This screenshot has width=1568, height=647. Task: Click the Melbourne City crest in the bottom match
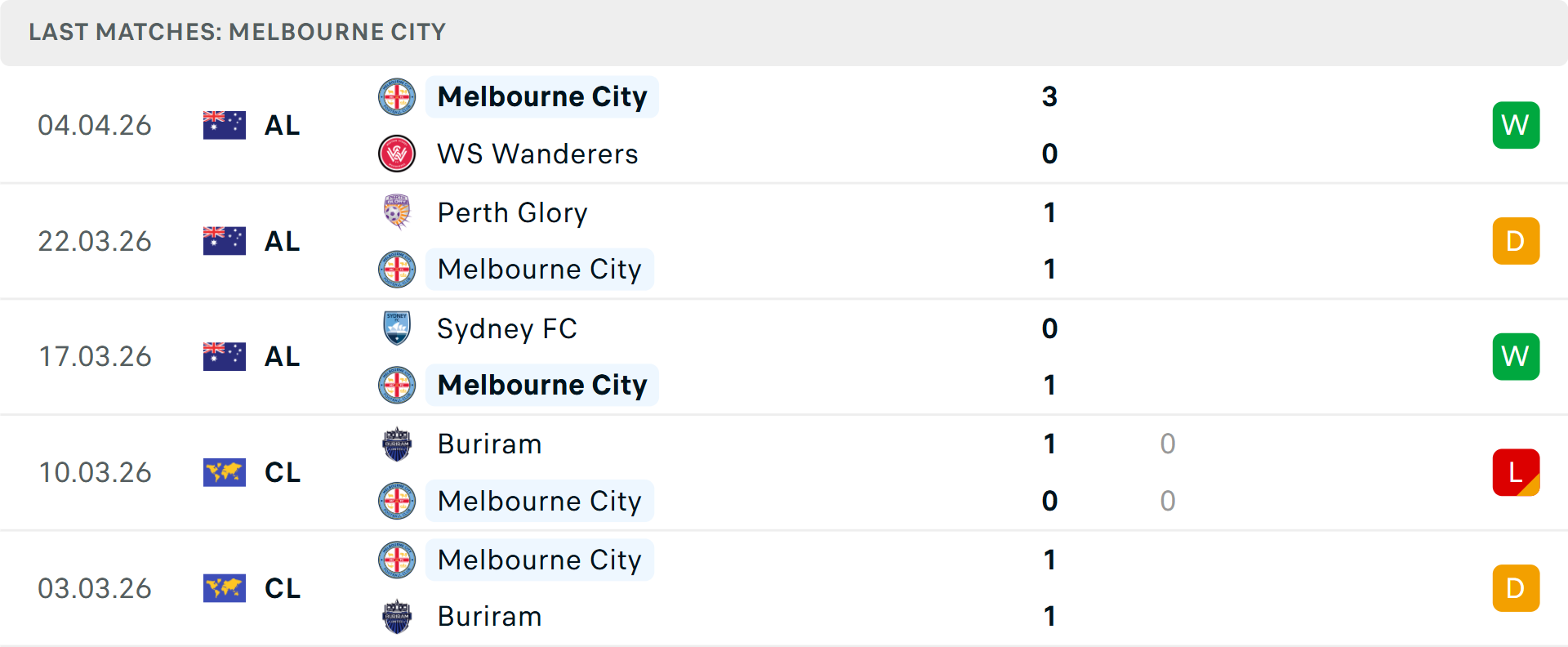tap(397, 560)
